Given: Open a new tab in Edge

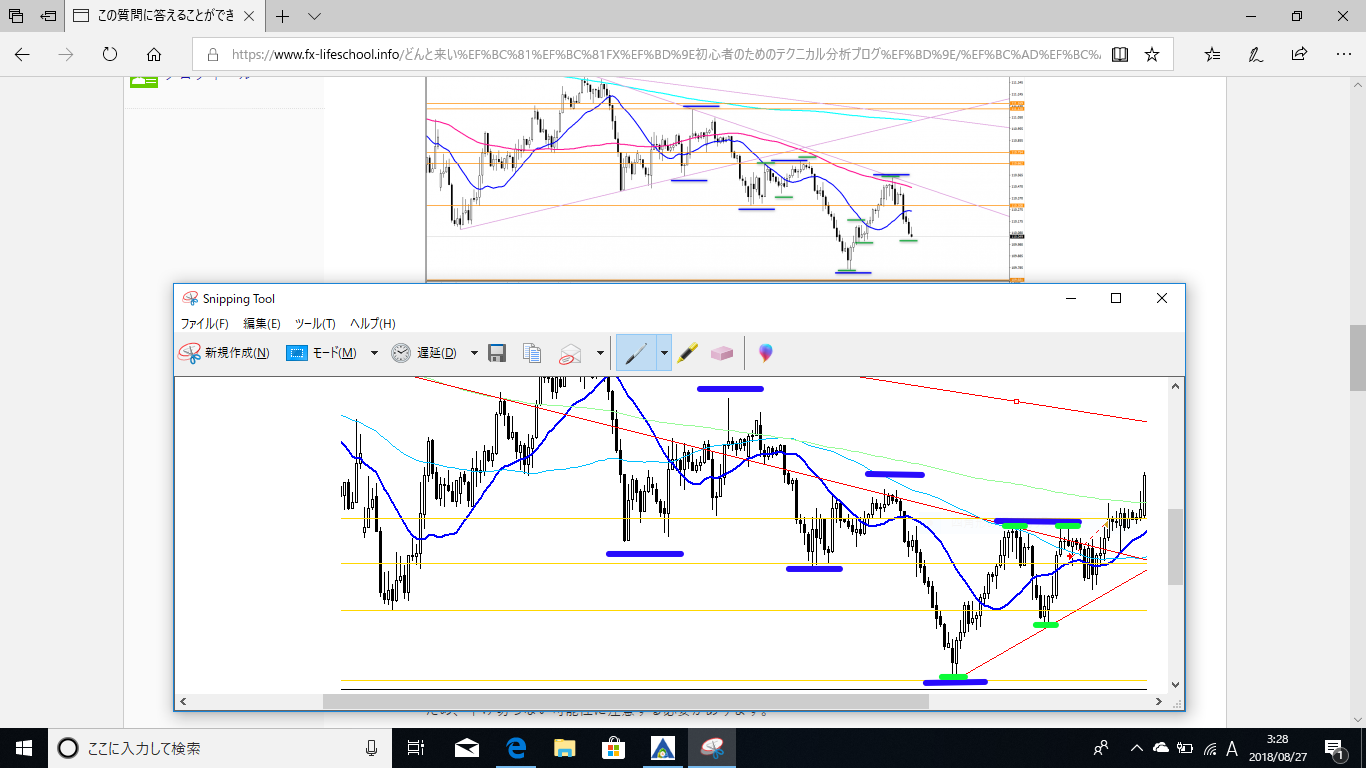Looking at the screenshot, I should click(283, 16).
